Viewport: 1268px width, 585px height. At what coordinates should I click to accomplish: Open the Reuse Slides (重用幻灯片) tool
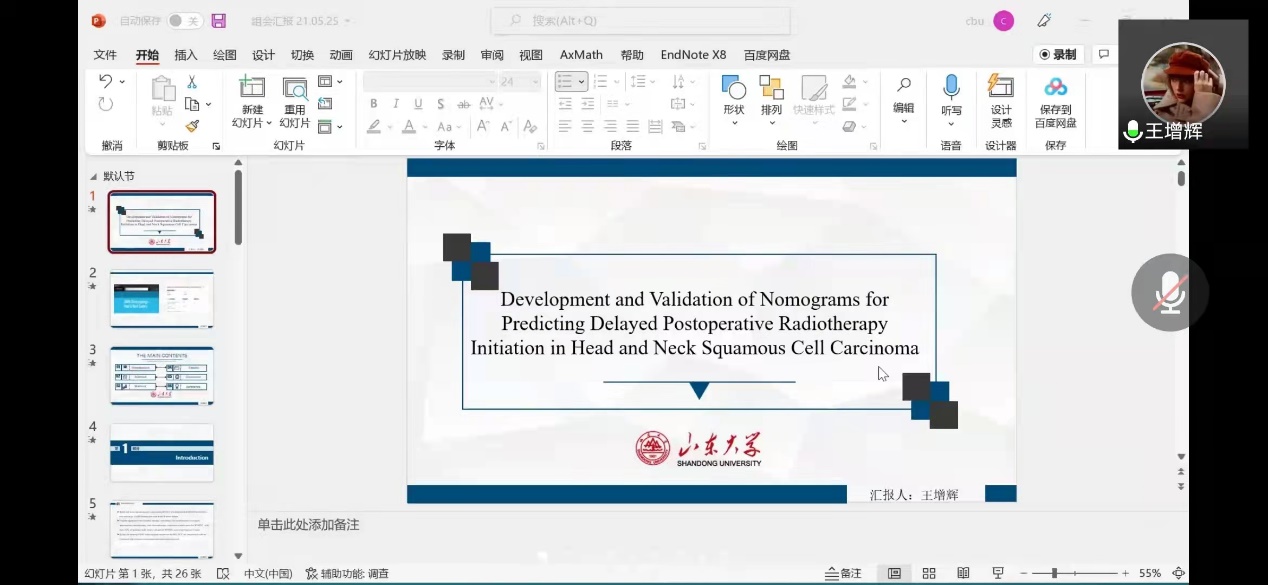294,89
